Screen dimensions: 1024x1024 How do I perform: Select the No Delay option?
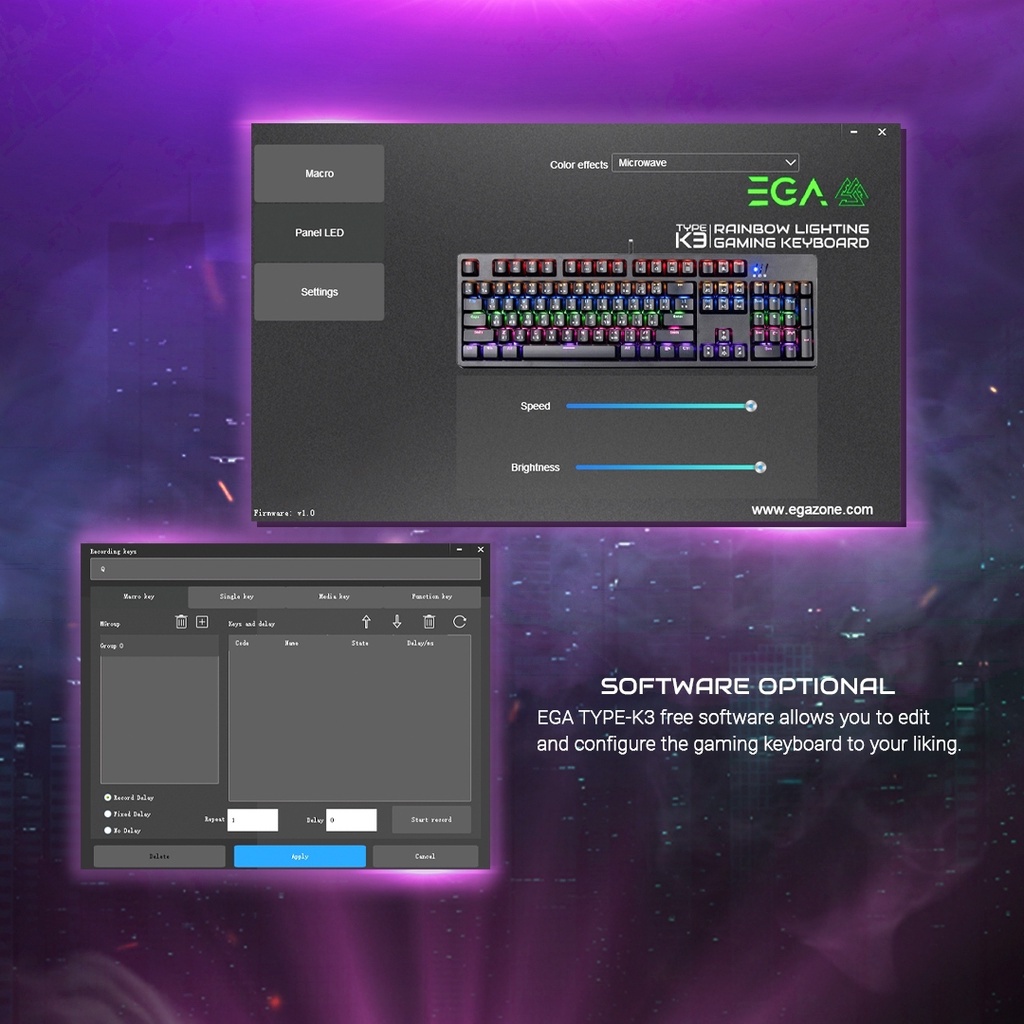tap(107, 830)
